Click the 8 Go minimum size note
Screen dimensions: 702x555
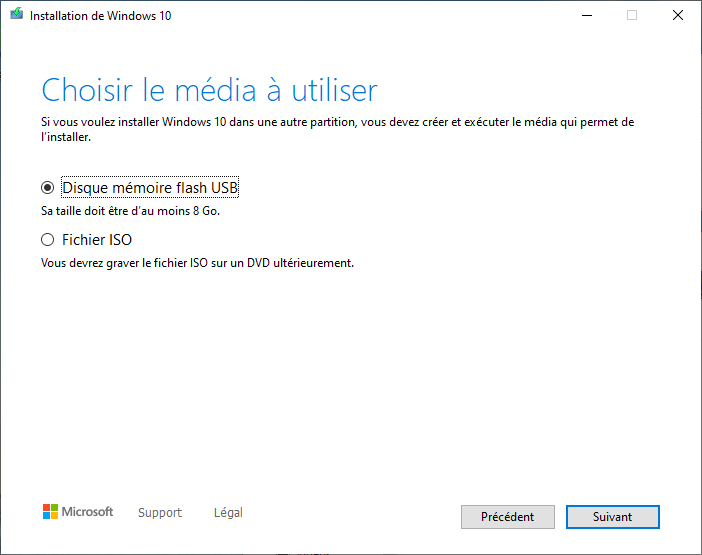coord(130,211)
